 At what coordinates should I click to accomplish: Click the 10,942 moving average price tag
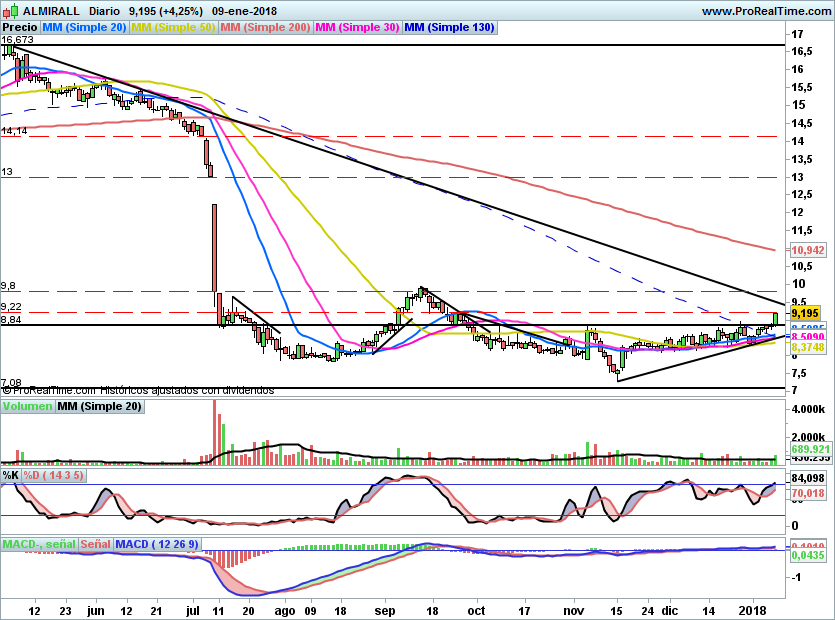pyautogui.click(x=806, y=249)
